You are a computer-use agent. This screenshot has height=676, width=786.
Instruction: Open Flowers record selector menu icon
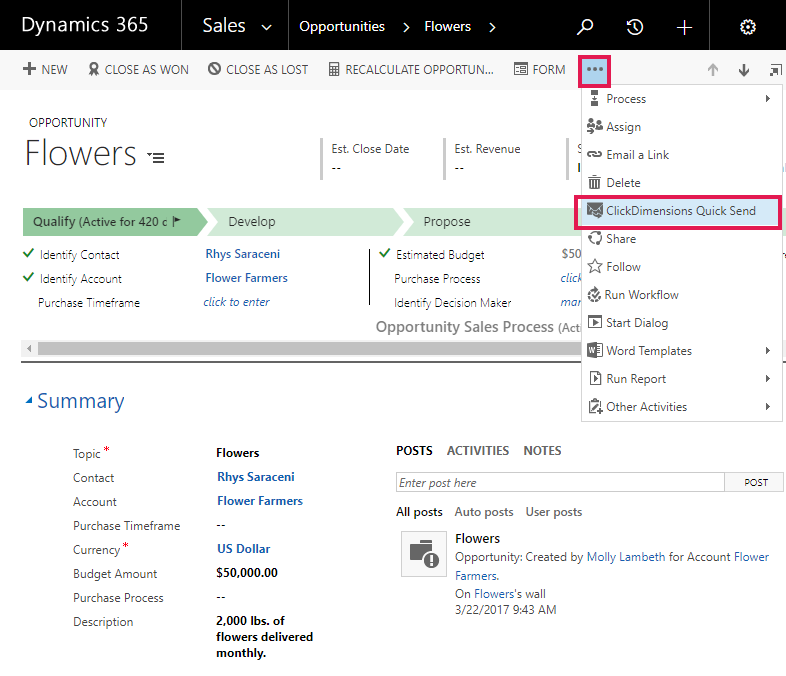point(156,157)
